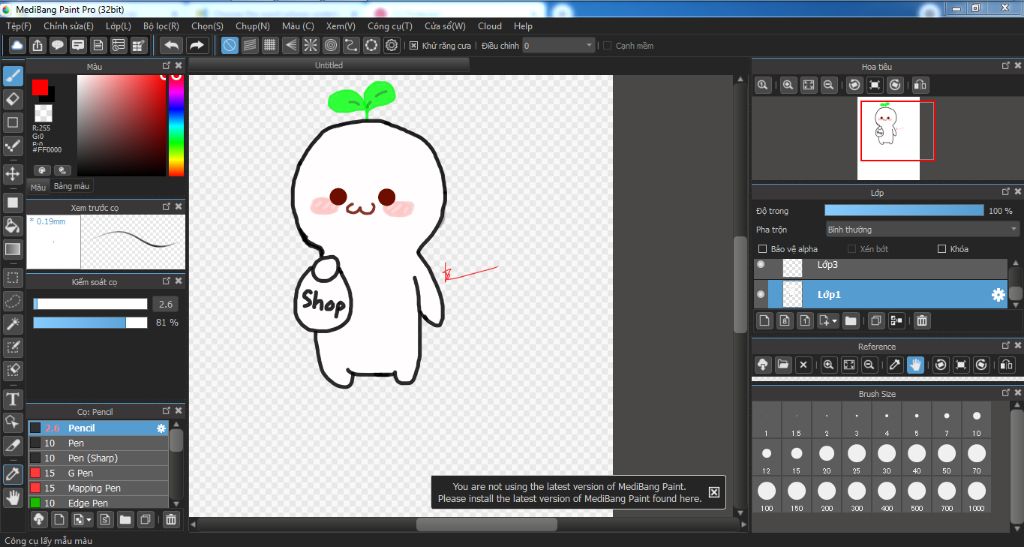Zoom in on the navigator preview

click(x=788, y=85)
